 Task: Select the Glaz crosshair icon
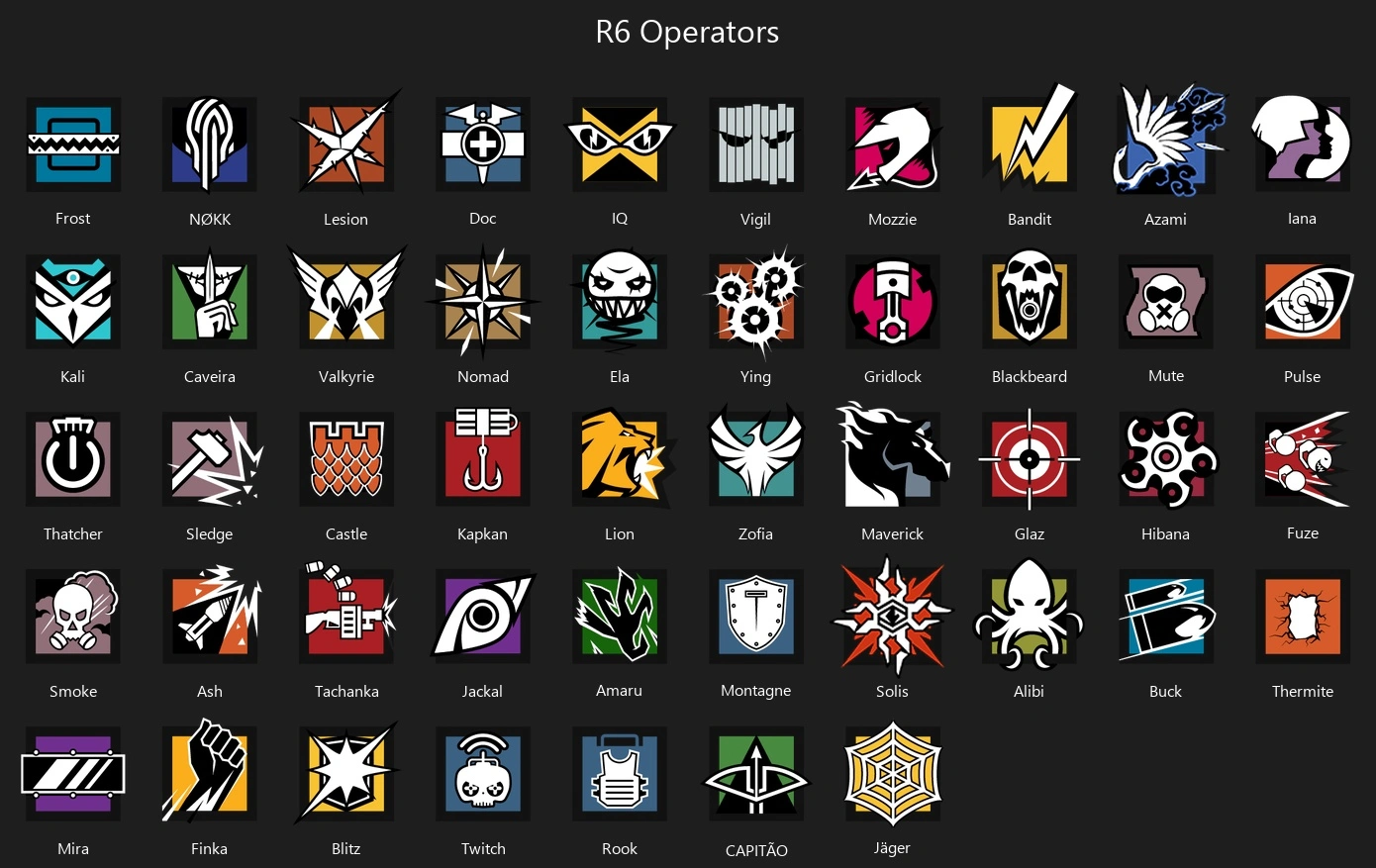click(x=1030, y=459)
